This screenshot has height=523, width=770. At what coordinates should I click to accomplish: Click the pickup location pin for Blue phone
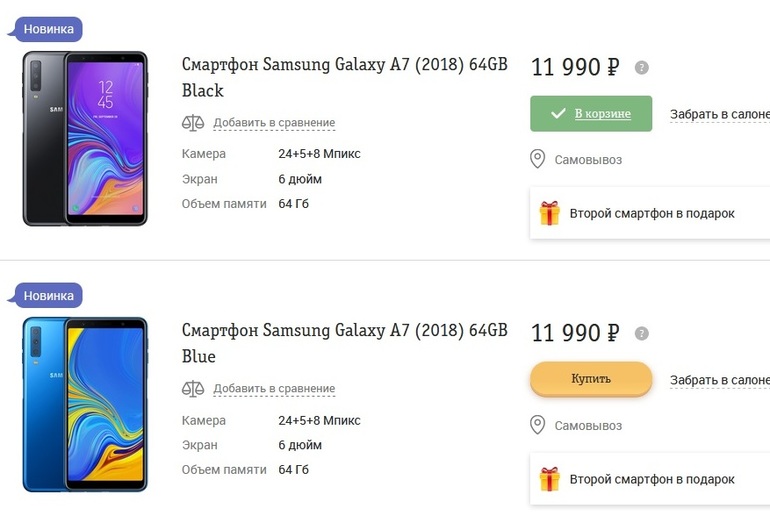(537, 426)
